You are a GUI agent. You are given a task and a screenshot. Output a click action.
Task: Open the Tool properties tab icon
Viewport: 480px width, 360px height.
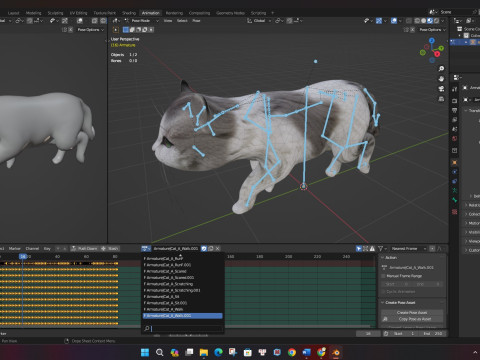click(454, 89)
